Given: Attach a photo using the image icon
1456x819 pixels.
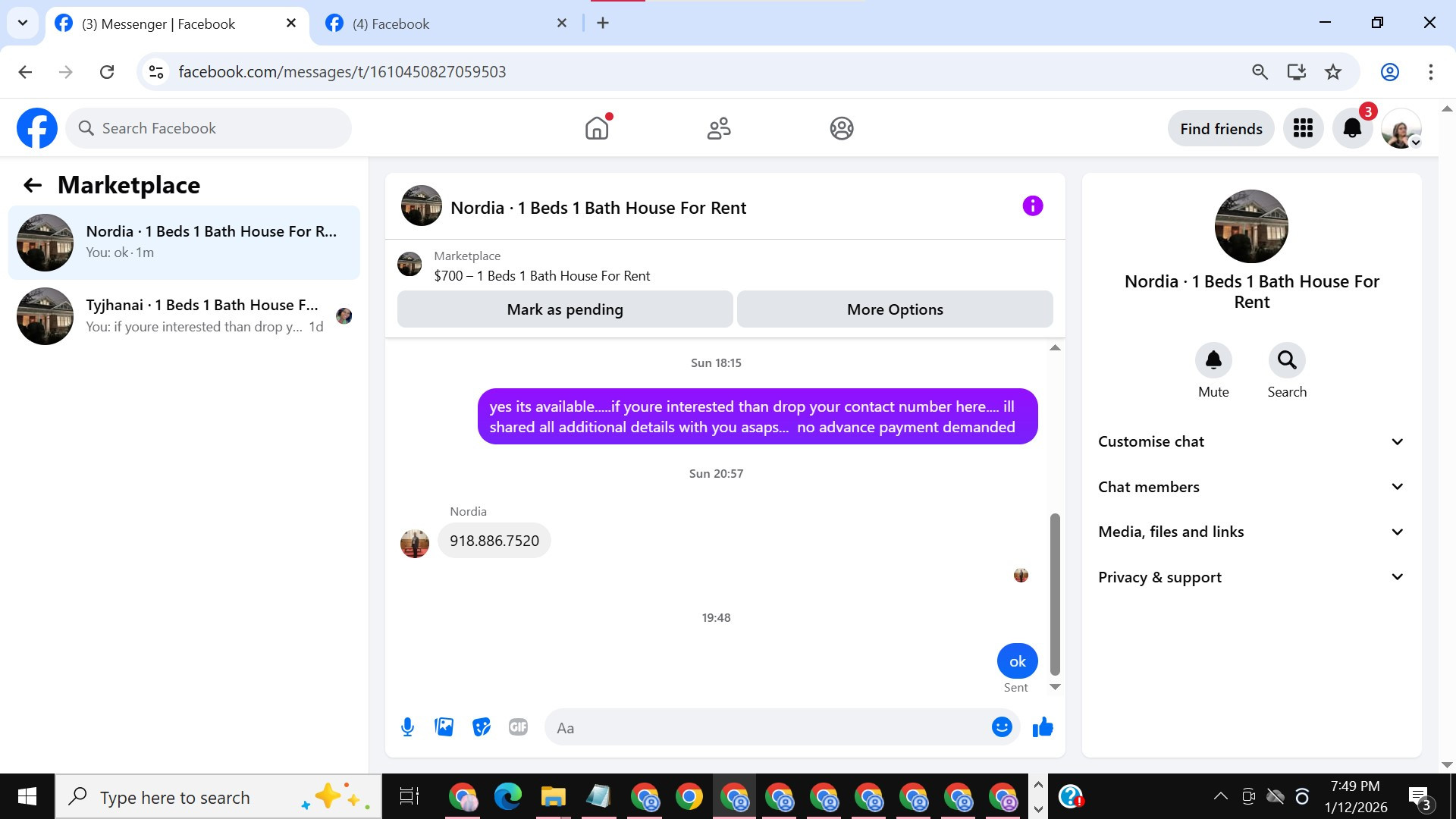Looking at the screenshot, I should pos(444,727).
